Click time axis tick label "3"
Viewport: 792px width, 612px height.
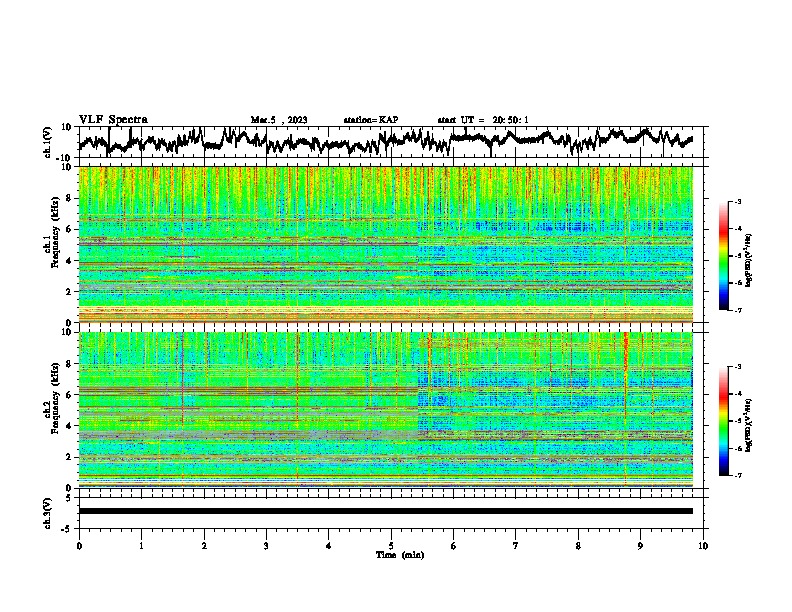266,546
